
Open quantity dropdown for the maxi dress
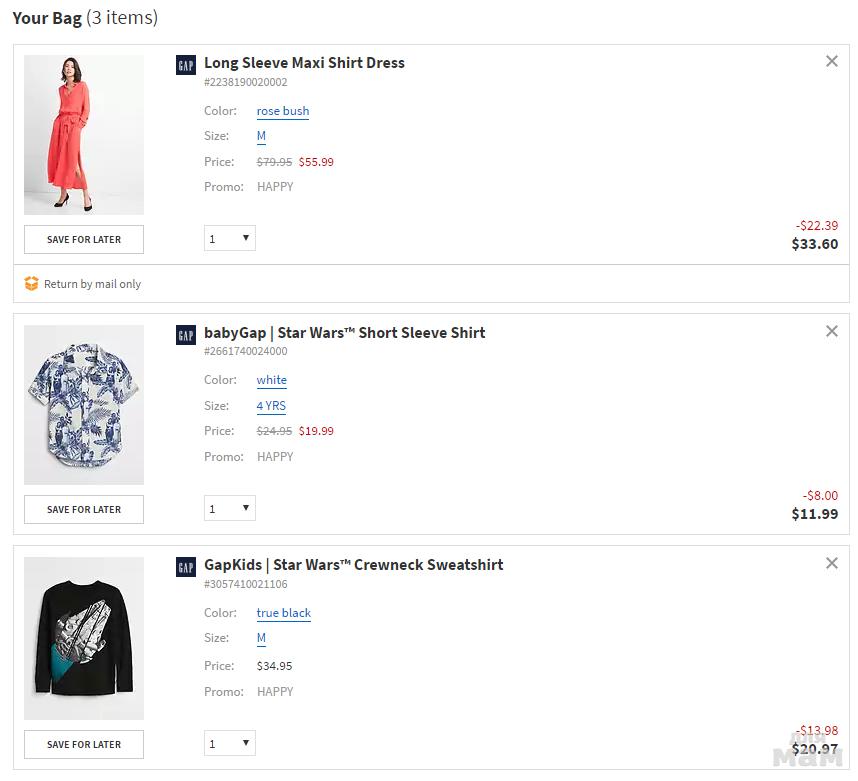tap(230, 238)
